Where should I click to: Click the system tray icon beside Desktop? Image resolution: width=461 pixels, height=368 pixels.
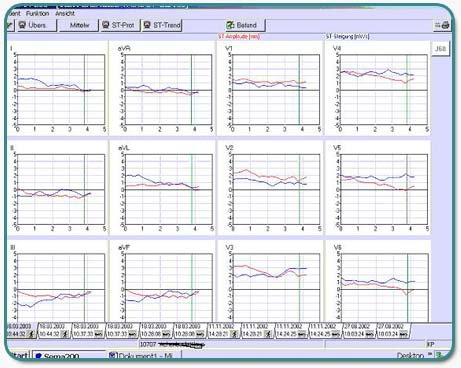pyautogui.click(x=439, y=355)
